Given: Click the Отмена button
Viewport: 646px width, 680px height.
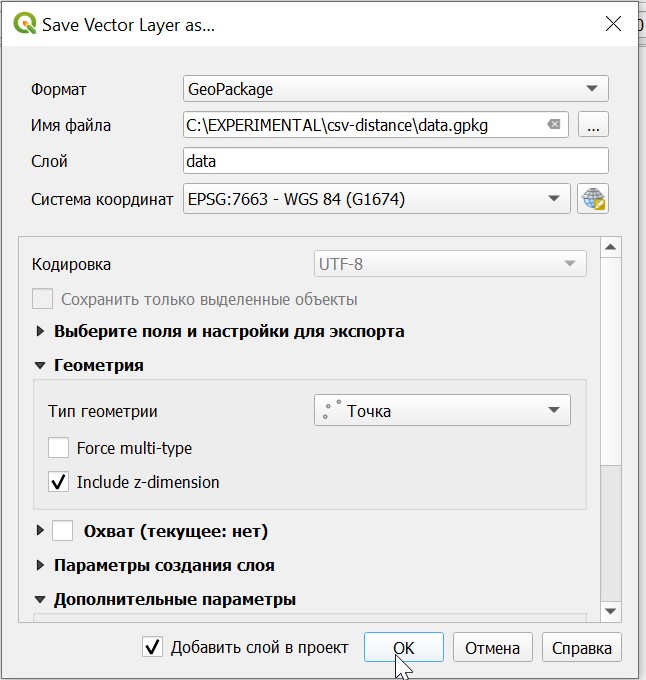Looking at the screenshot, I should point(493,647).
